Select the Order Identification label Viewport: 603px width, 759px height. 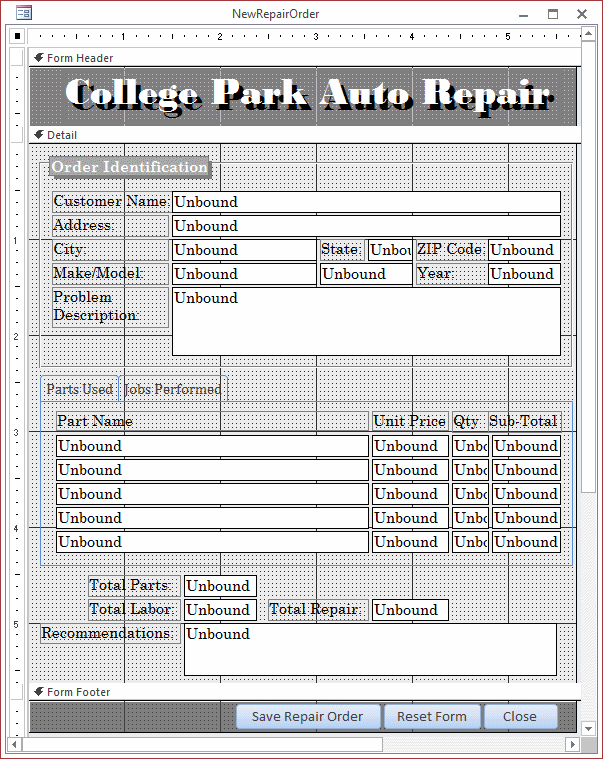click(x=130, y=167)
